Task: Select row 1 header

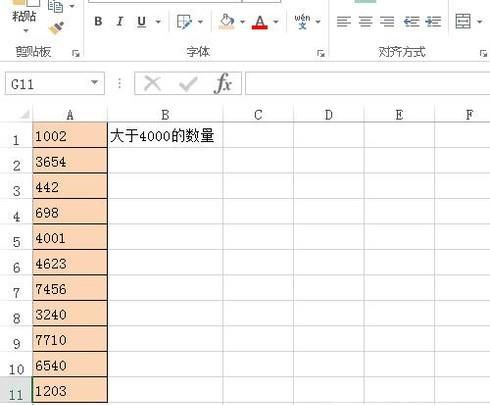Action: 16,136
